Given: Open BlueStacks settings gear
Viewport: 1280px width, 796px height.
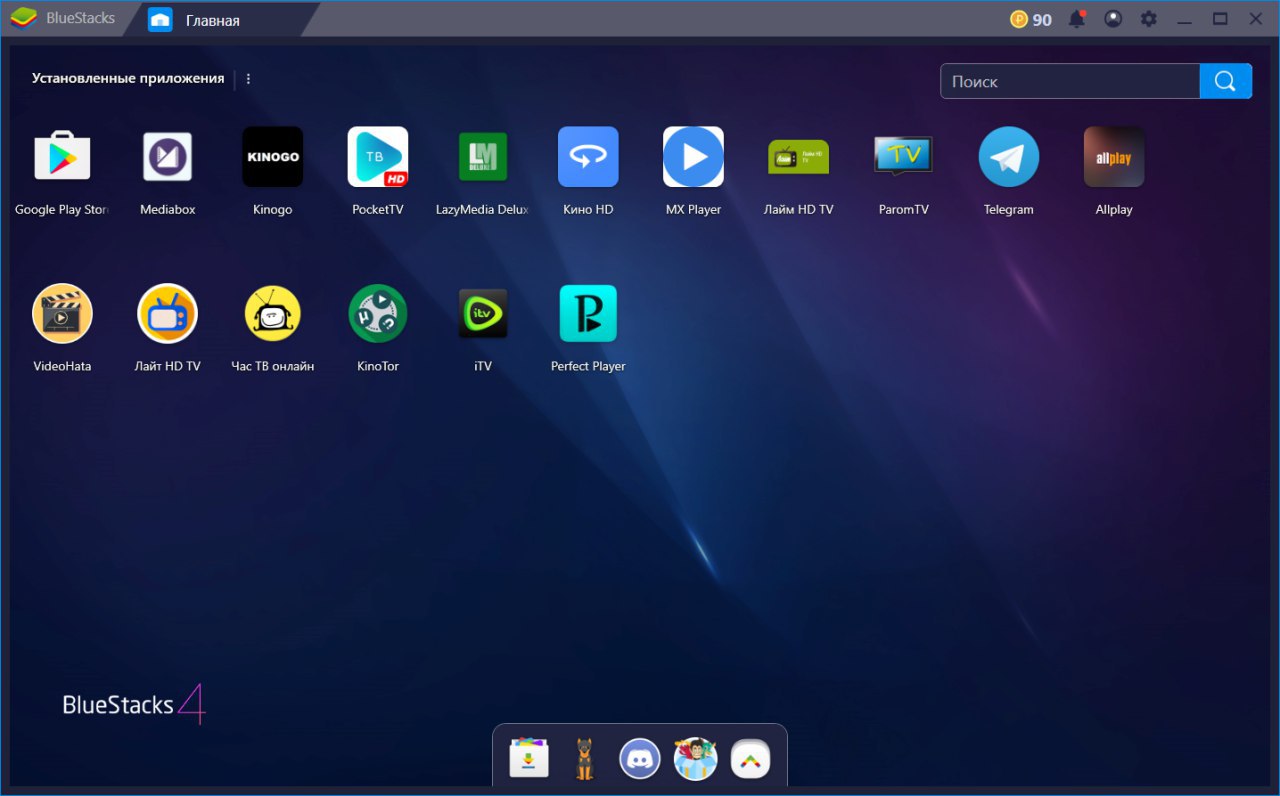Looking at the screenshot, I should (x=1149, y=19).
